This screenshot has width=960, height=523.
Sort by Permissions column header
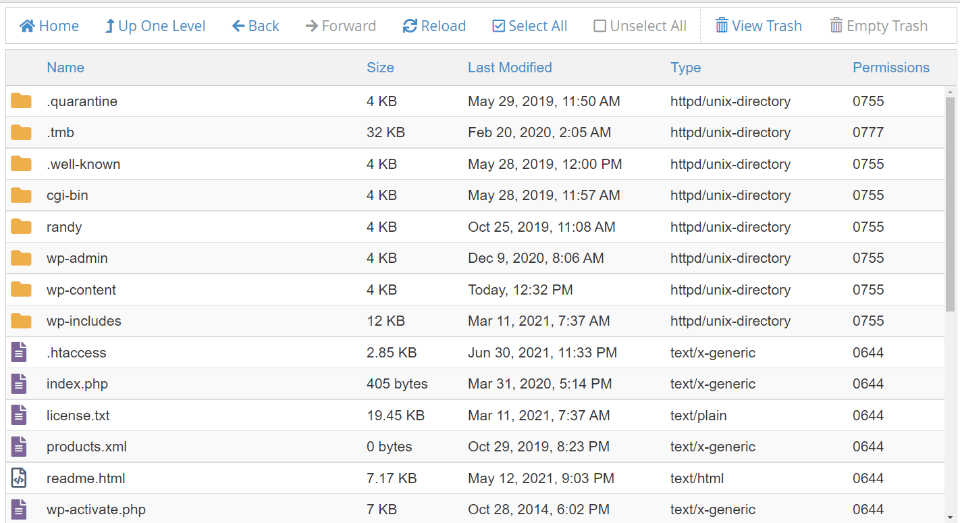(891, 67)
